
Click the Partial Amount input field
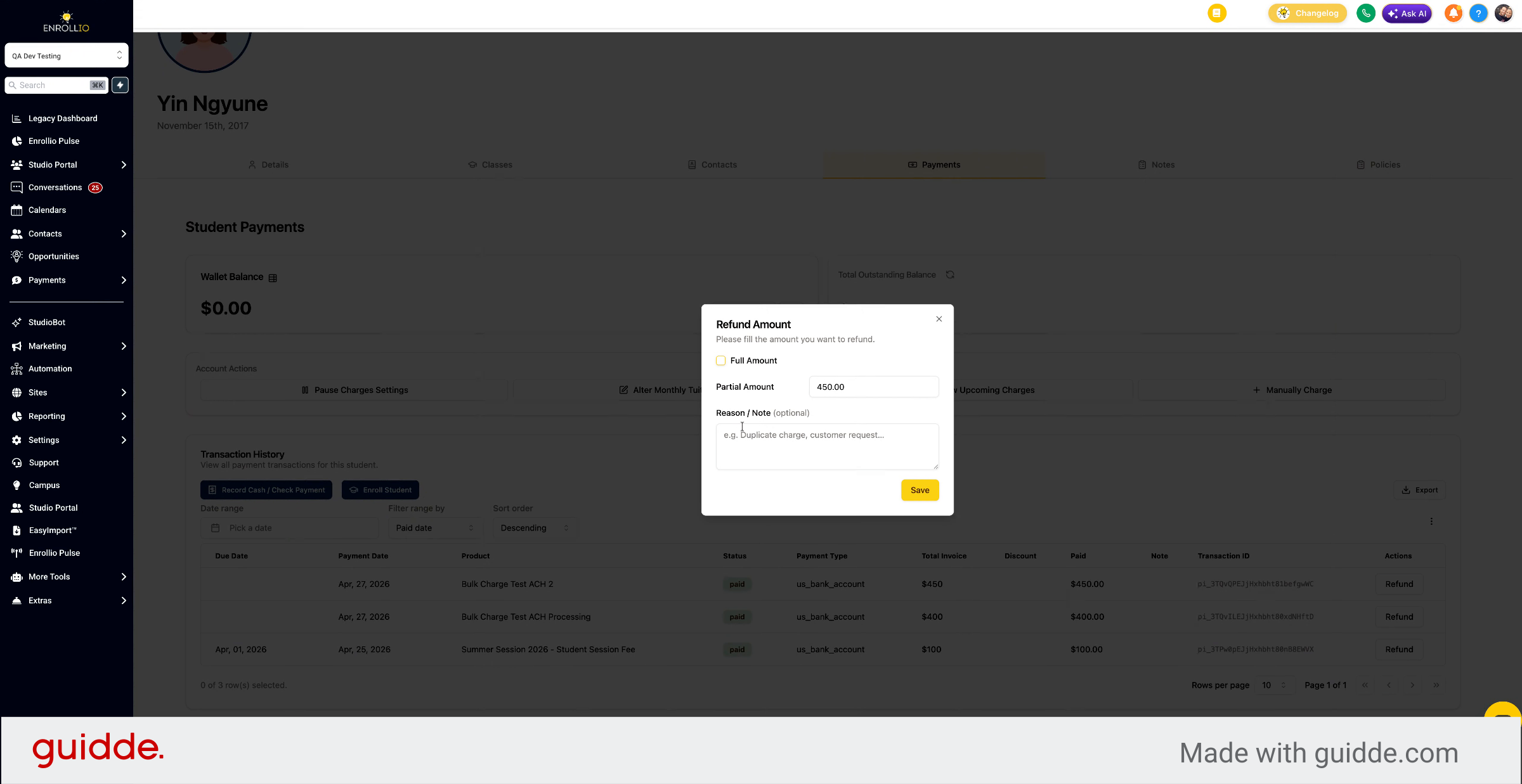tap(874, 387)
